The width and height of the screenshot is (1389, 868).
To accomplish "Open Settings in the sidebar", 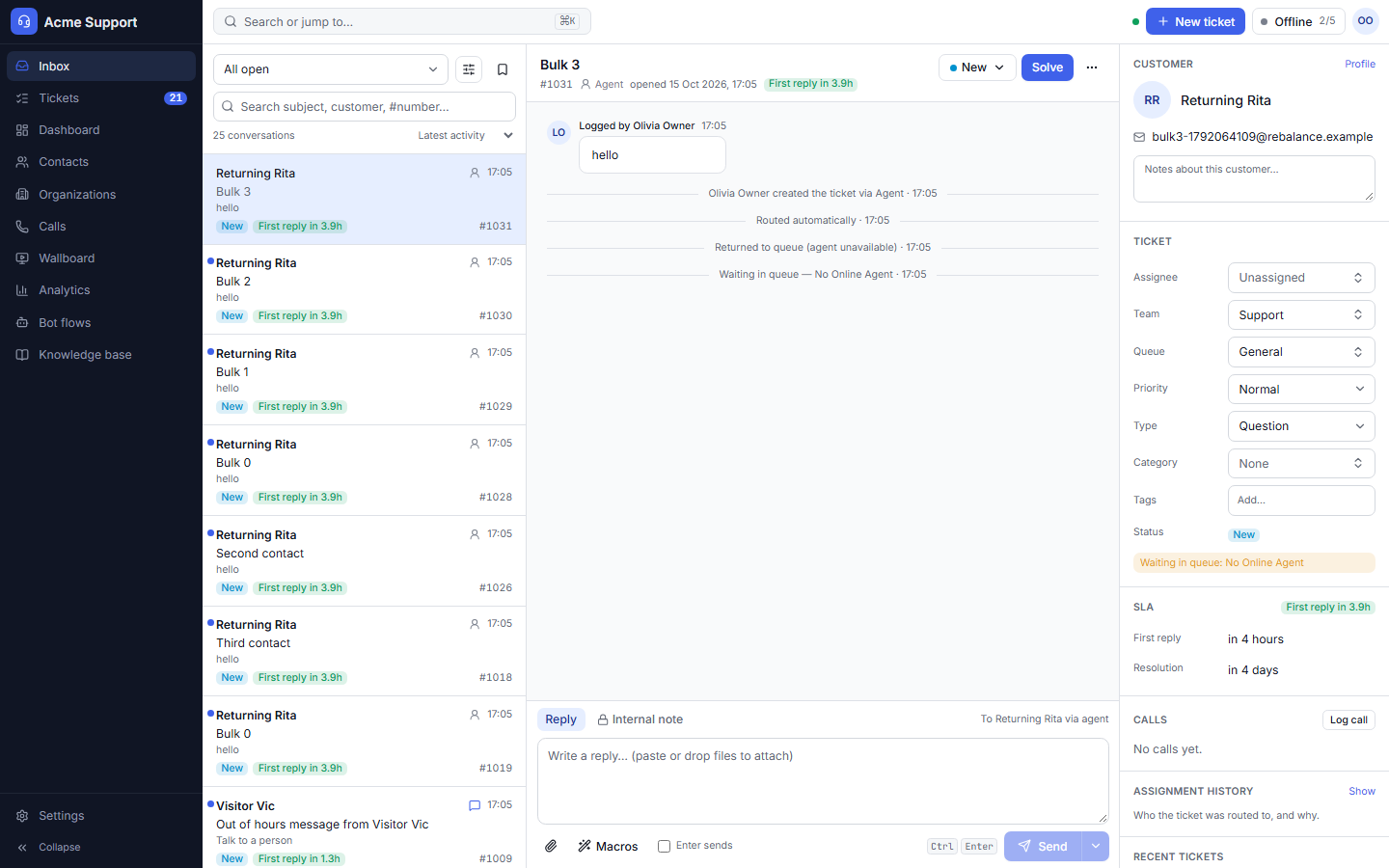I will pos(101,816).
